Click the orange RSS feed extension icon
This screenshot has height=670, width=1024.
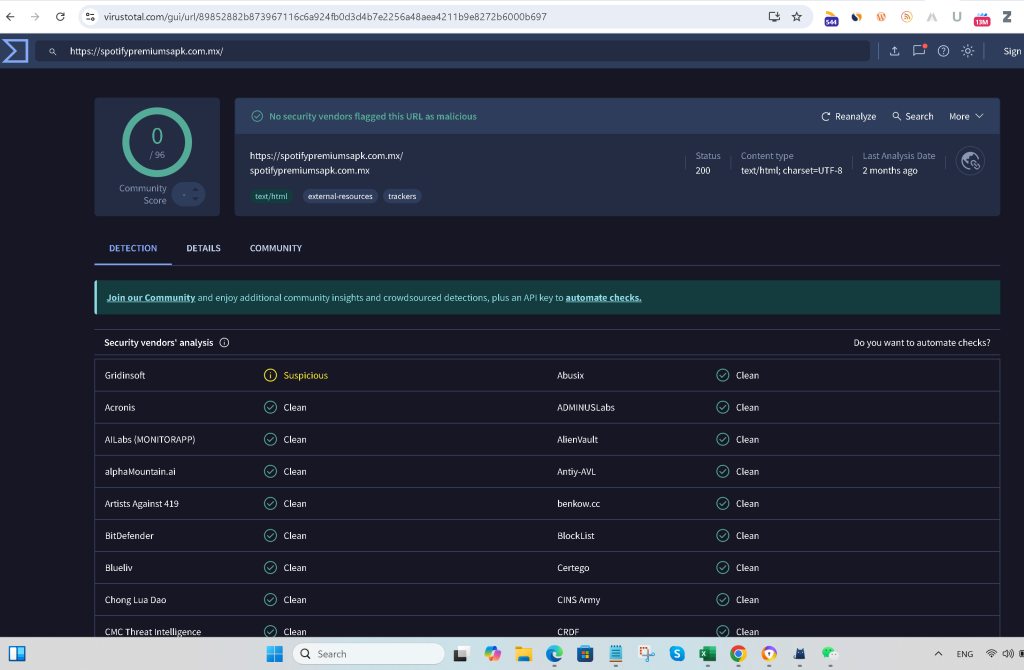[906, 17]
